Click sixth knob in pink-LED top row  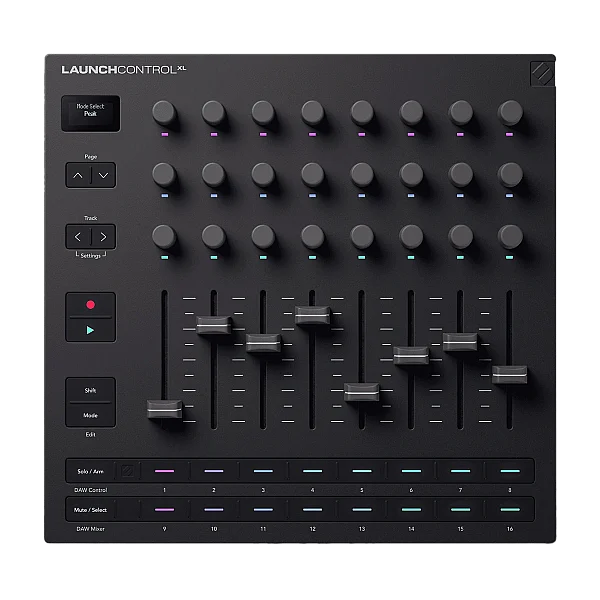tap(411, 113)
